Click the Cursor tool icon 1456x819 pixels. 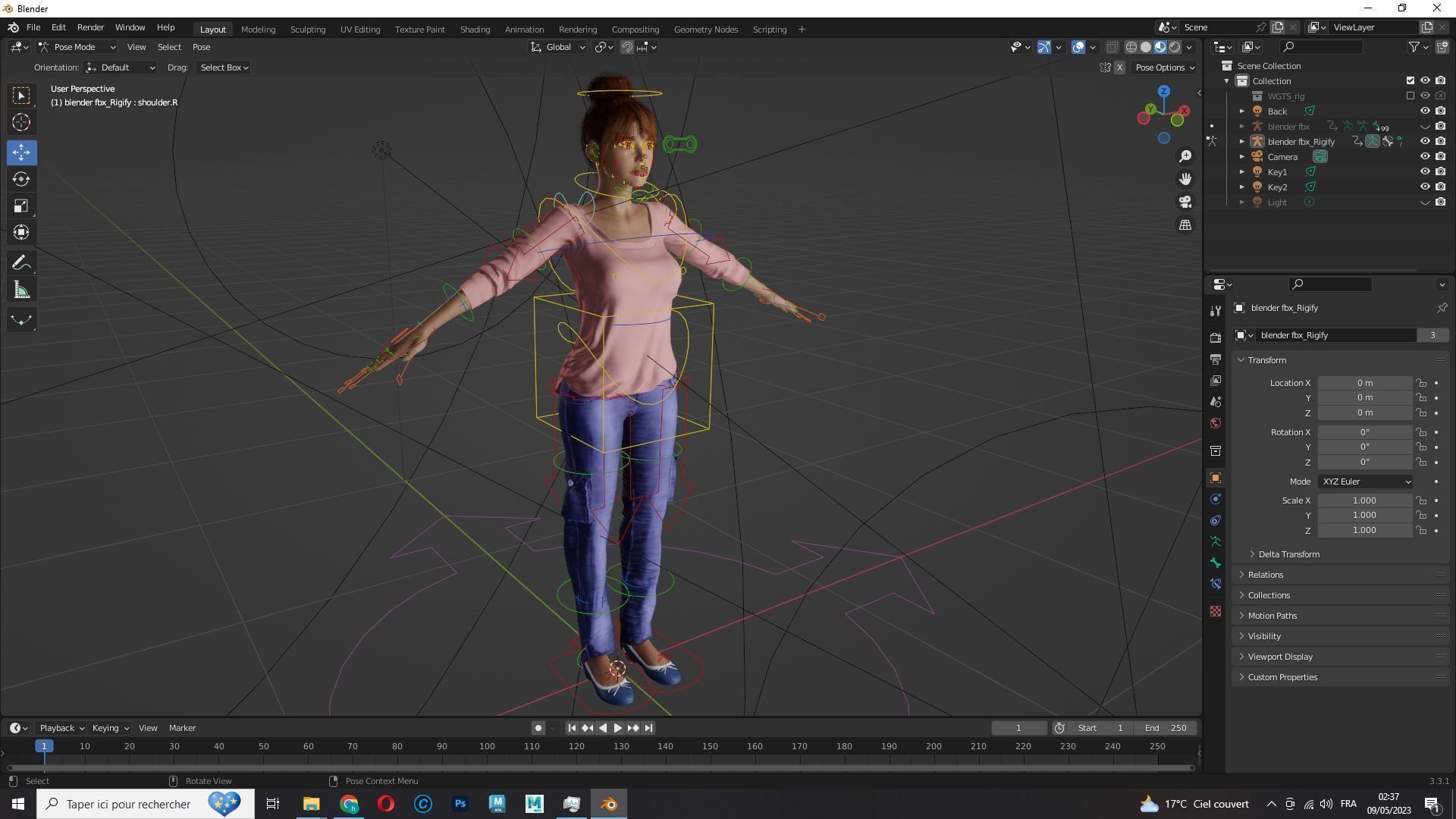(21, 122)
